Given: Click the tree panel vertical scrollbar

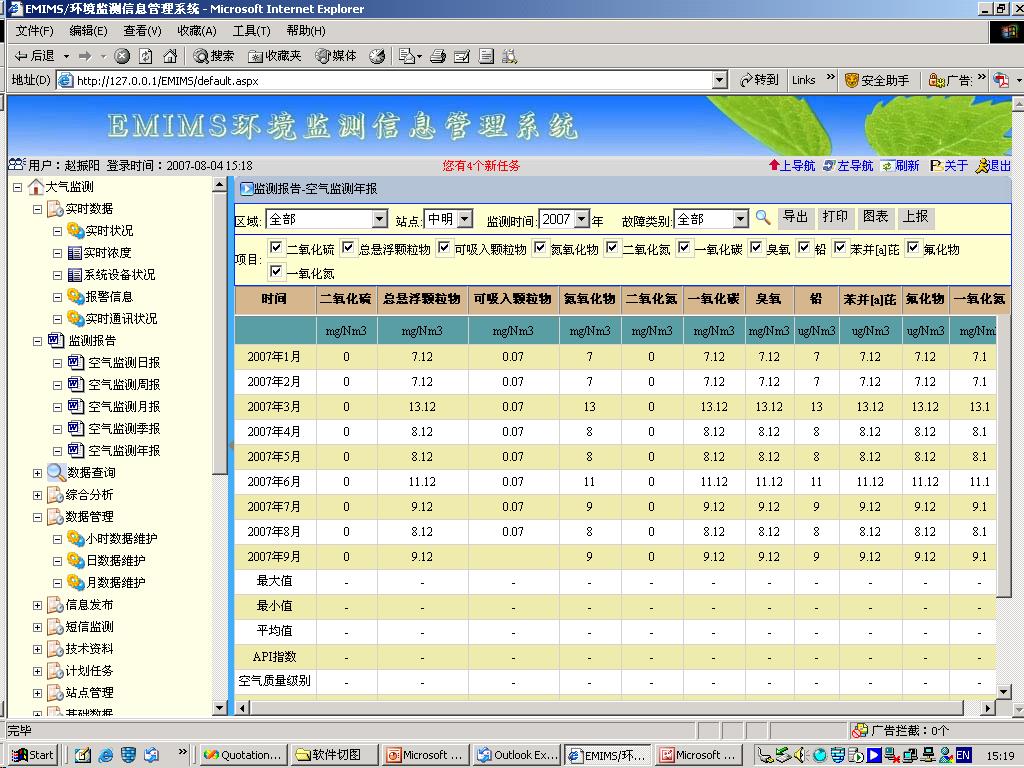Looking at the screenshot, I should tap(219, 447).
